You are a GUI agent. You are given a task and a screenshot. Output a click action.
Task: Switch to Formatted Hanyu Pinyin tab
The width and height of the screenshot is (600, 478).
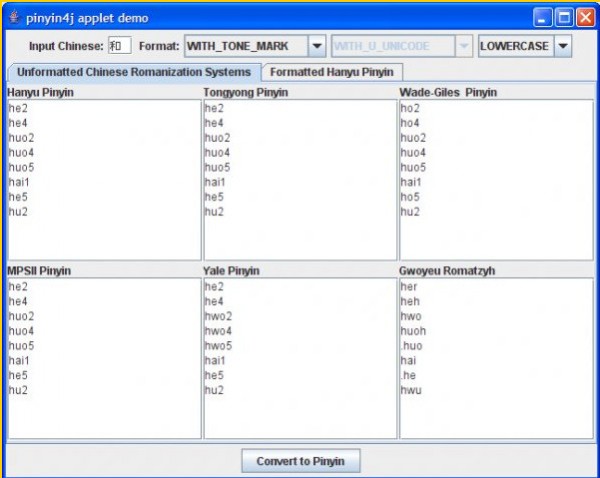pyautogui.click(x=331, y=72)
